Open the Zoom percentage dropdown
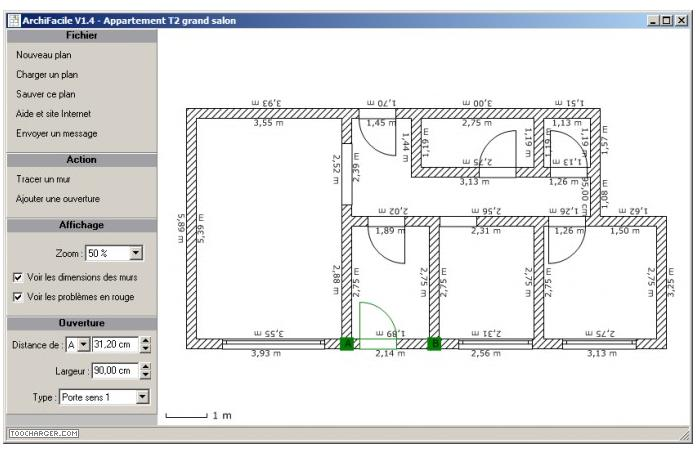The height and width of the screenshot is (463, 700). coord(137,254)
